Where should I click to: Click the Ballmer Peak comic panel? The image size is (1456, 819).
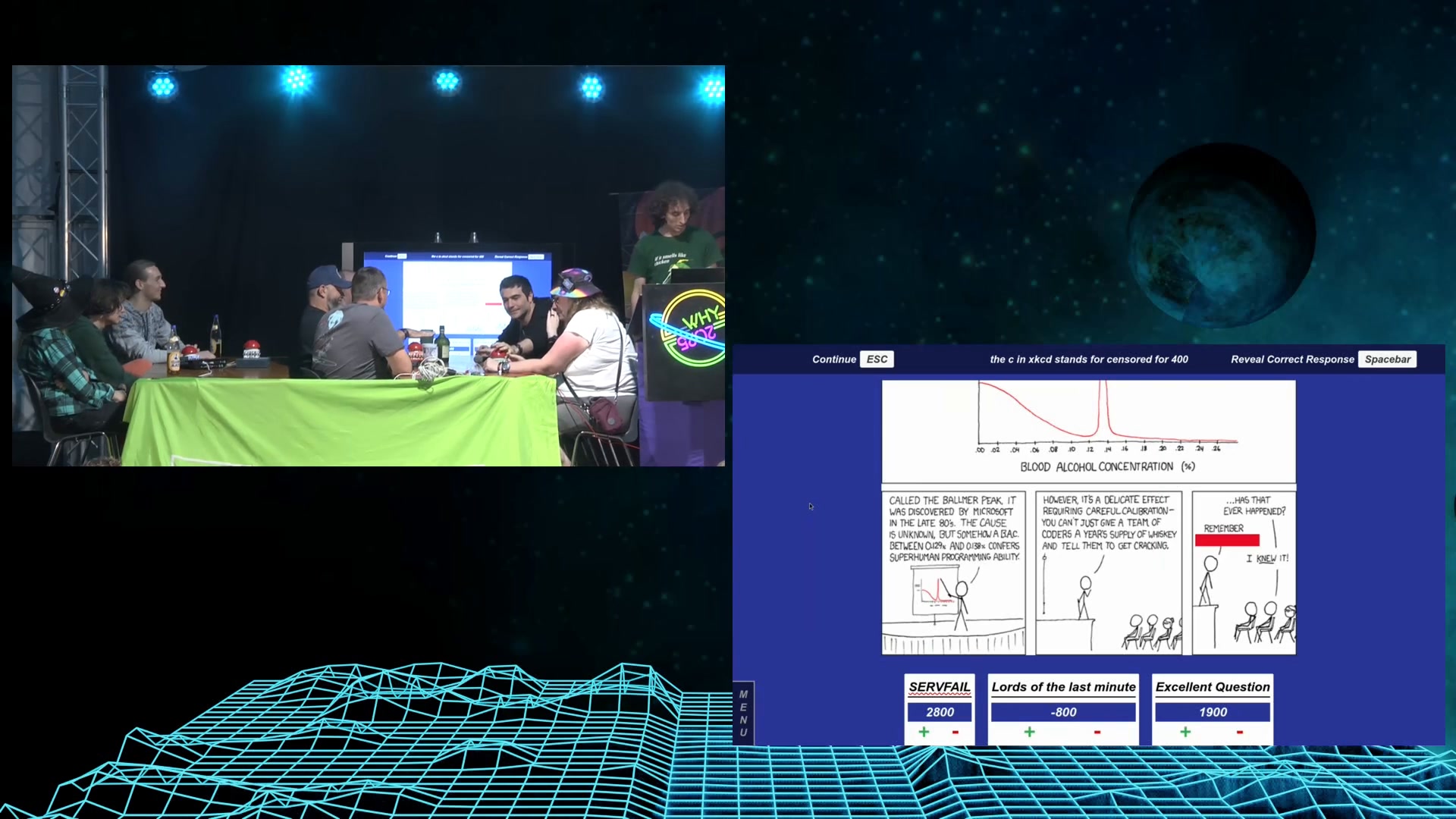pyautogui.click(x=953, y=573)
